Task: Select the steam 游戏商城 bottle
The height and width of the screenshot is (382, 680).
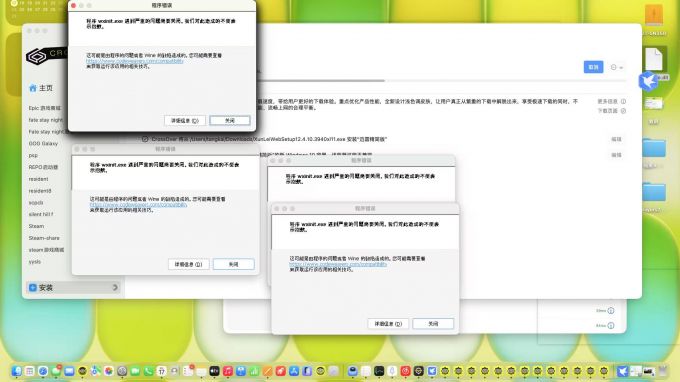Action: coord(46,250)
